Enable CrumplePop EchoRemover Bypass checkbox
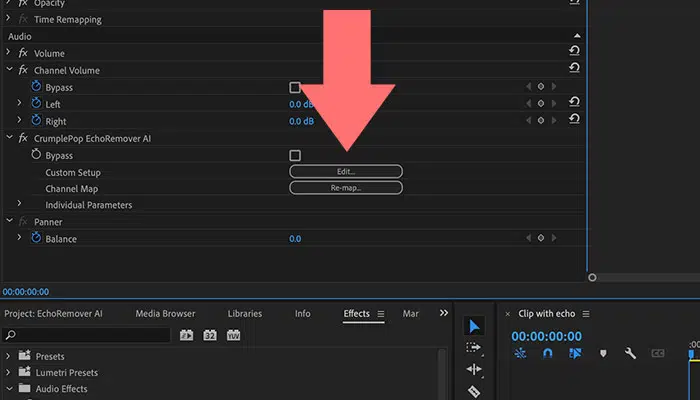This screenshot has width=700, height=400. click(295, 155)
